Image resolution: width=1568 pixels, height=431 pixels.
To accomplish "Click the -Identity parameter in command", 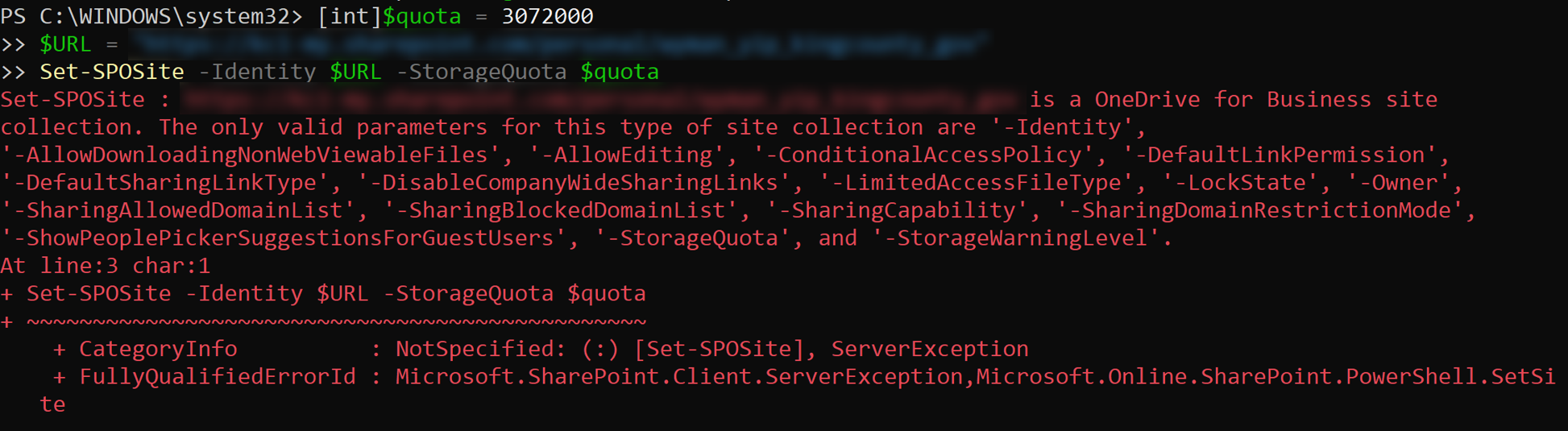I will point(257,72).
